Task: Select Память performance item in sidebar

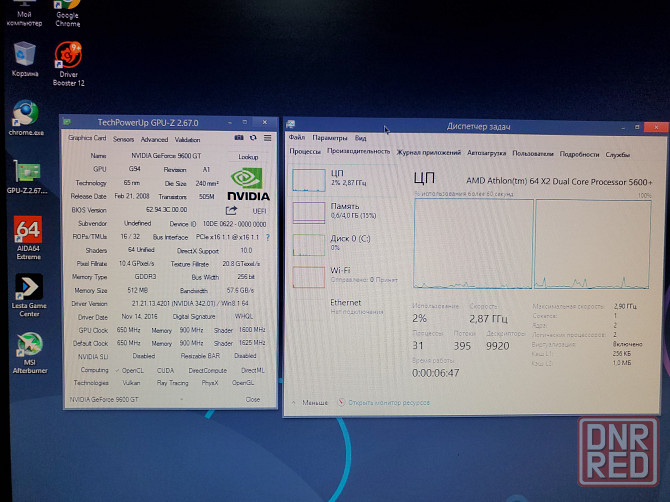Action: (344, 212)
